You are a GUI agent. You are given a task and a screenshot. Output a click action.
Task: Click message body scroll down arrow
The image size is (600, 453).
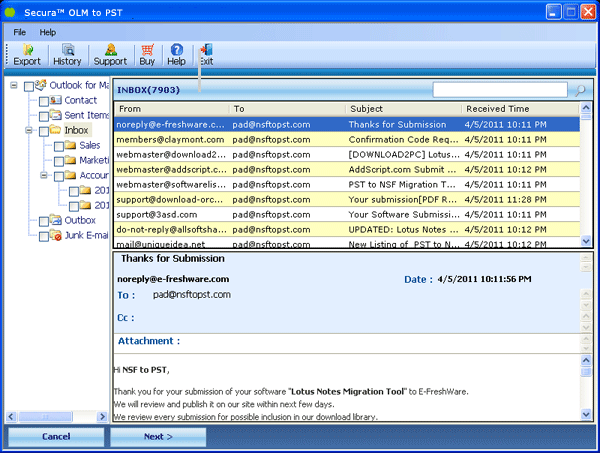pos(586,414)
